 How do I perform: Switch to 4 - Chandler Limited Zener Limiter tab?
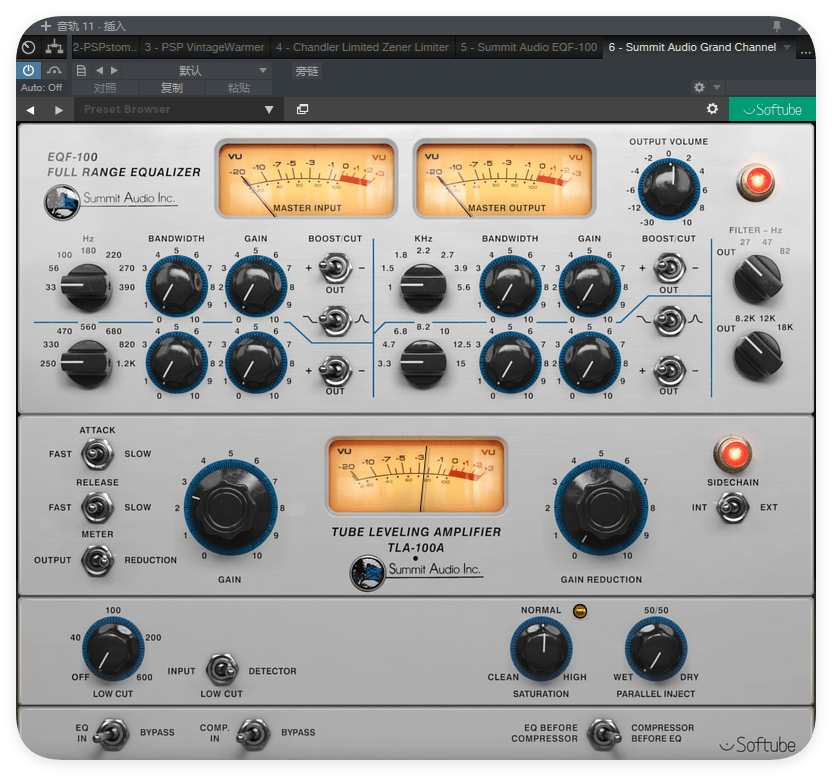(362, 47)
